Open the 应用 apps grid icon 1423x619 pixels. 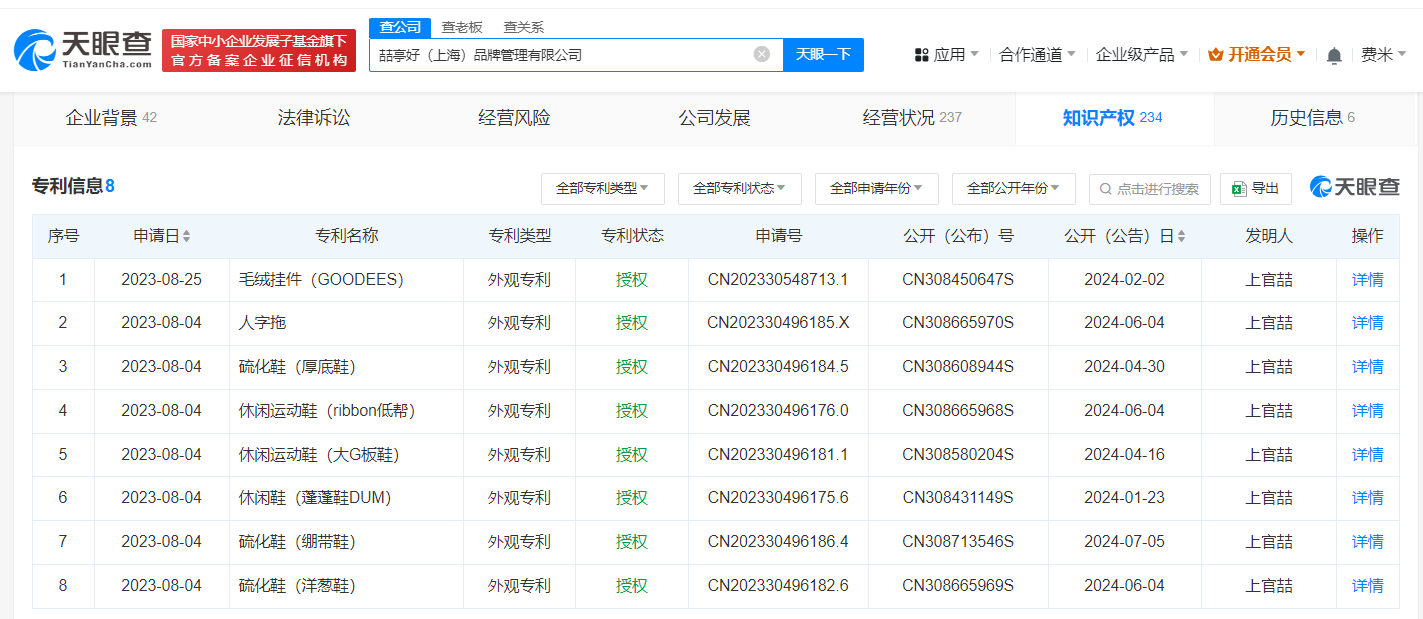[921, 54]
